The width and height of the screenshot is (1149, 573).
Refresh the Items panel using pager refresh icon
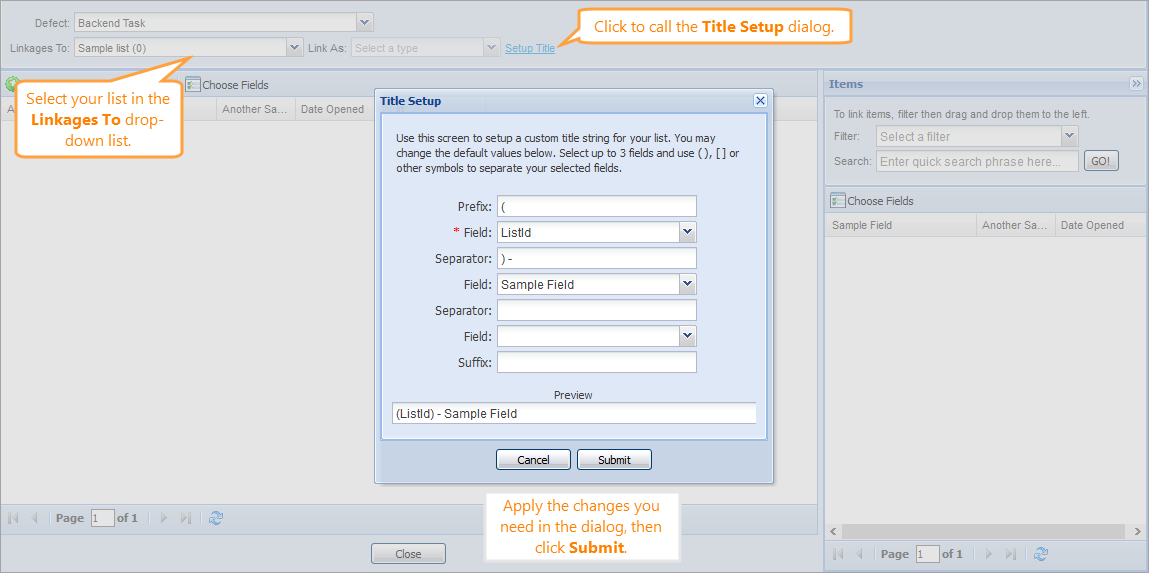click(x=1041, y=554)
